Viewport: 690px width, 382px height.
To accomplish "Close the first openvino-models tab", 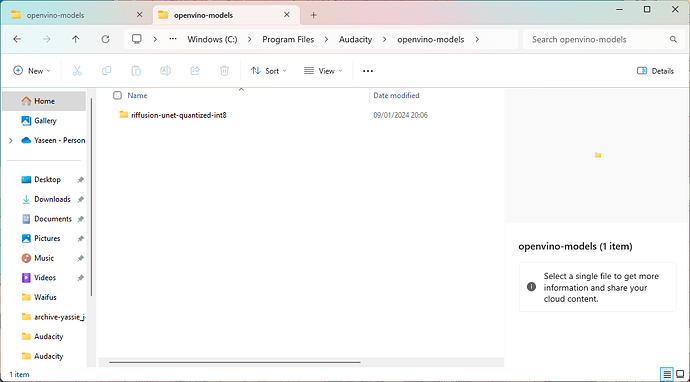I will 139,15.
